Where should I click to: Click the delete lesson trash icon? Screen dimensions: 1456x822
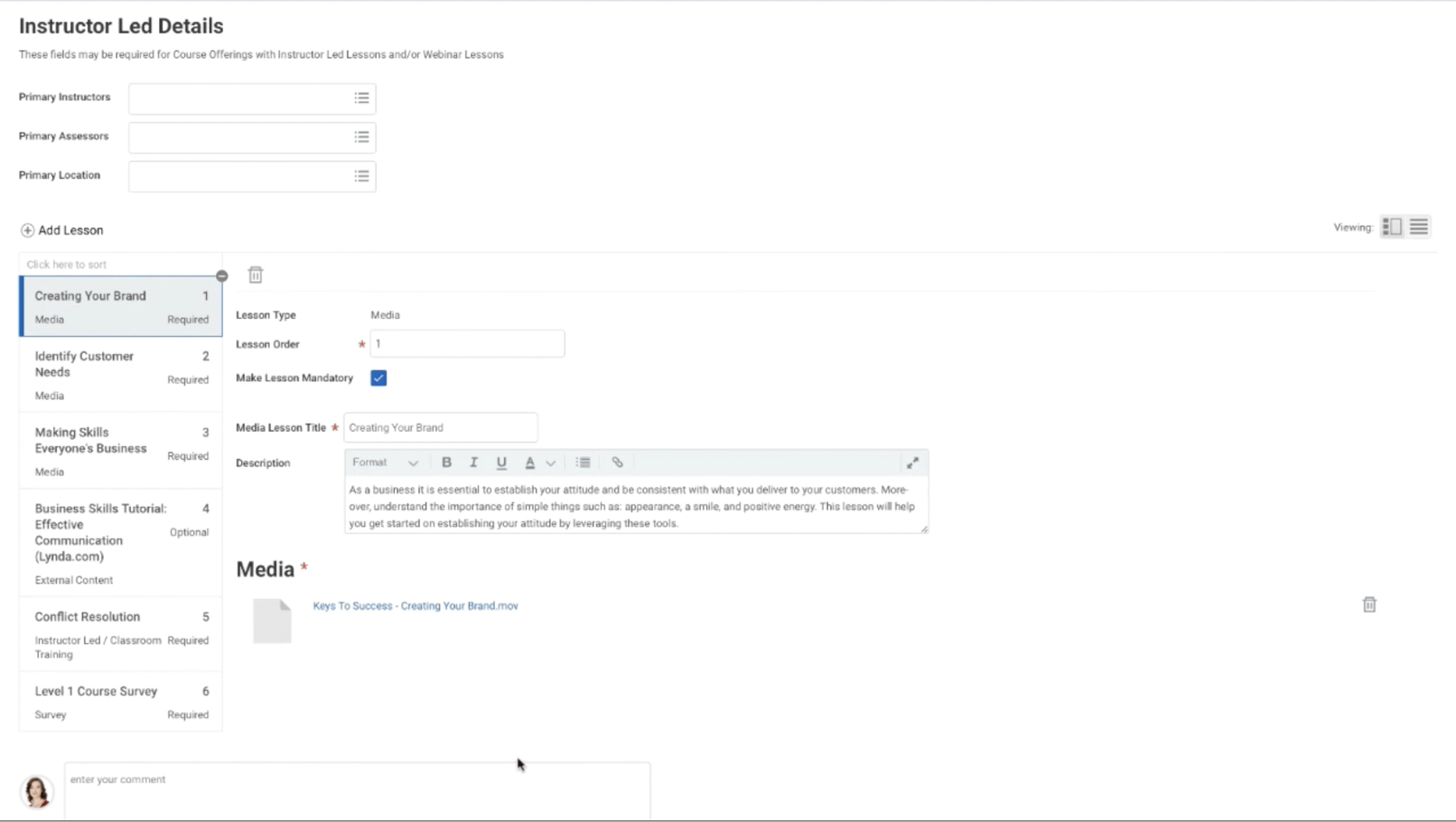[256, 275]
